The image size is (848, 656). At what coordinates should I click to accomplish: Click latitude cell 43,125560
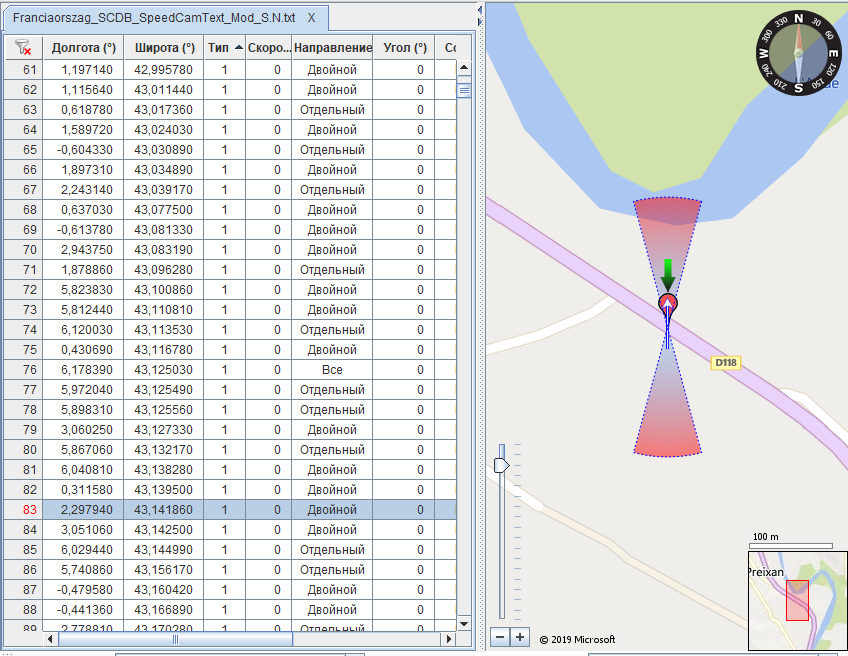[164, 410]
